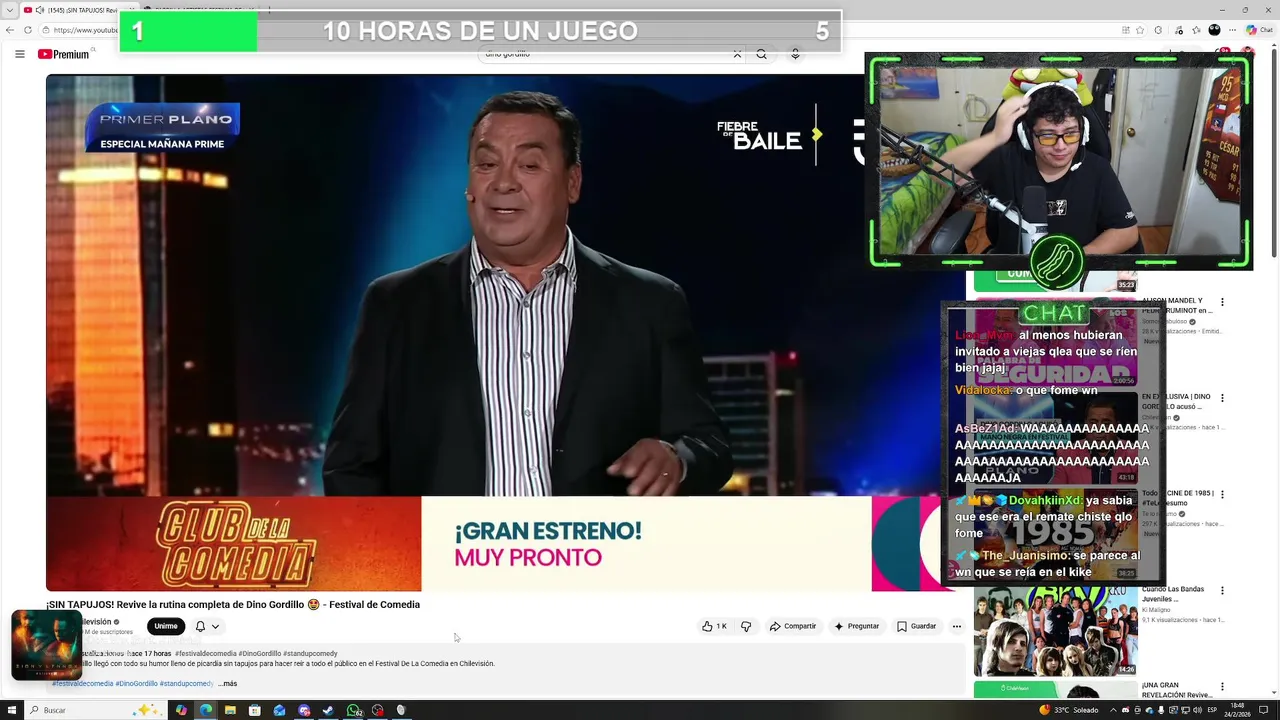Open Edge settings and more ellipsis
Viewport: 1280px width, 720px height.
[1232, 30]
